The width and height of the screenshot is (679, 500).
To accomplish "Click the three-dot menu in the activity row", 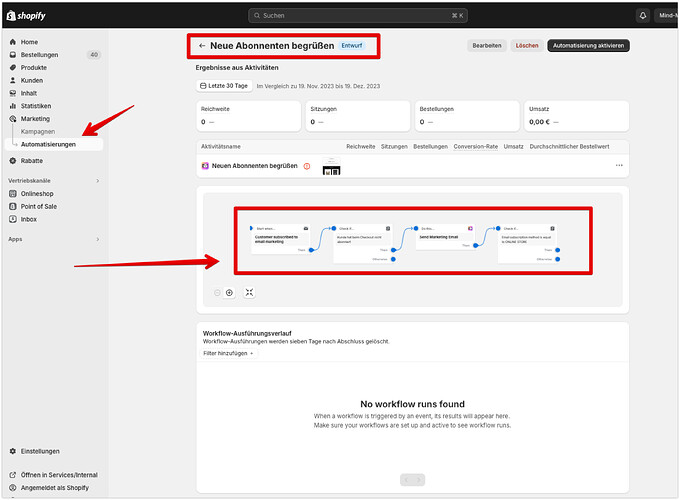I will tap(619, 165).
